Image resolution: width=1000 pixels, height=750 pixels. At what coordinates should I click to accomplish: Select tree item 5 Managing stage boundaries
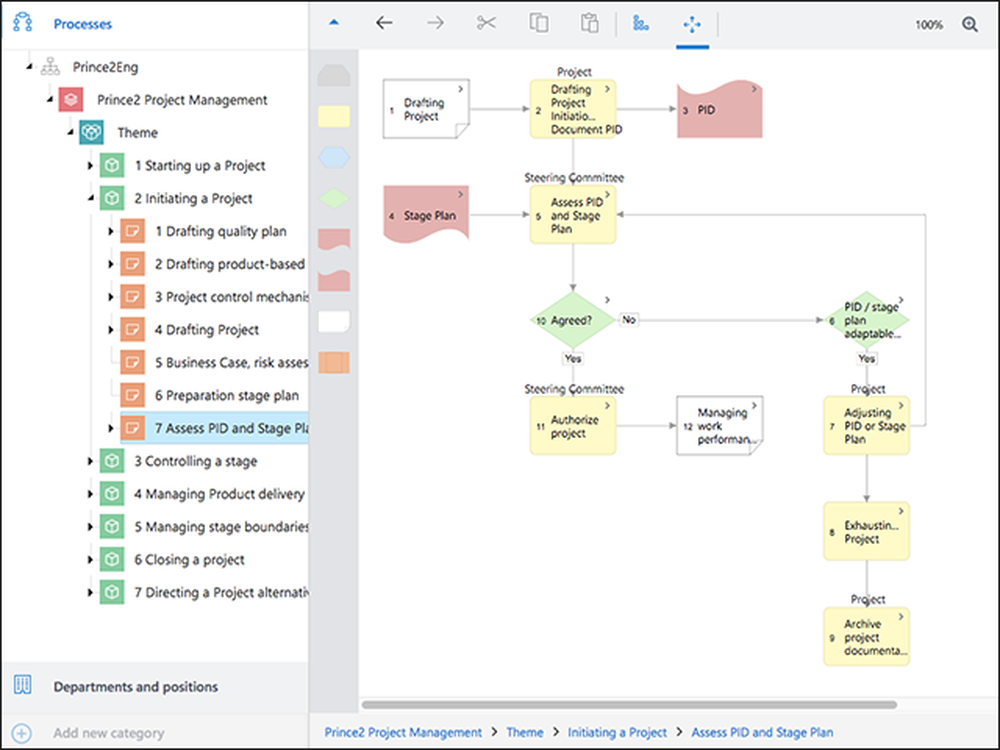click(221, 527)
